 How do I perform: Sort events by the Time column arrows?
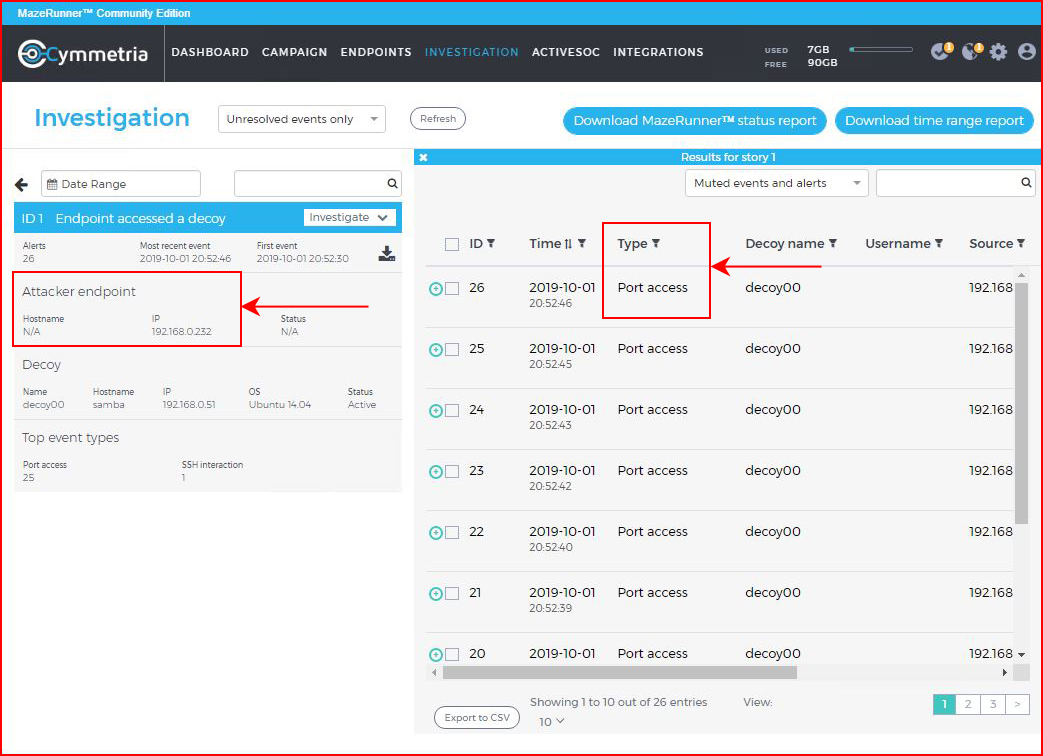point(568,244)
